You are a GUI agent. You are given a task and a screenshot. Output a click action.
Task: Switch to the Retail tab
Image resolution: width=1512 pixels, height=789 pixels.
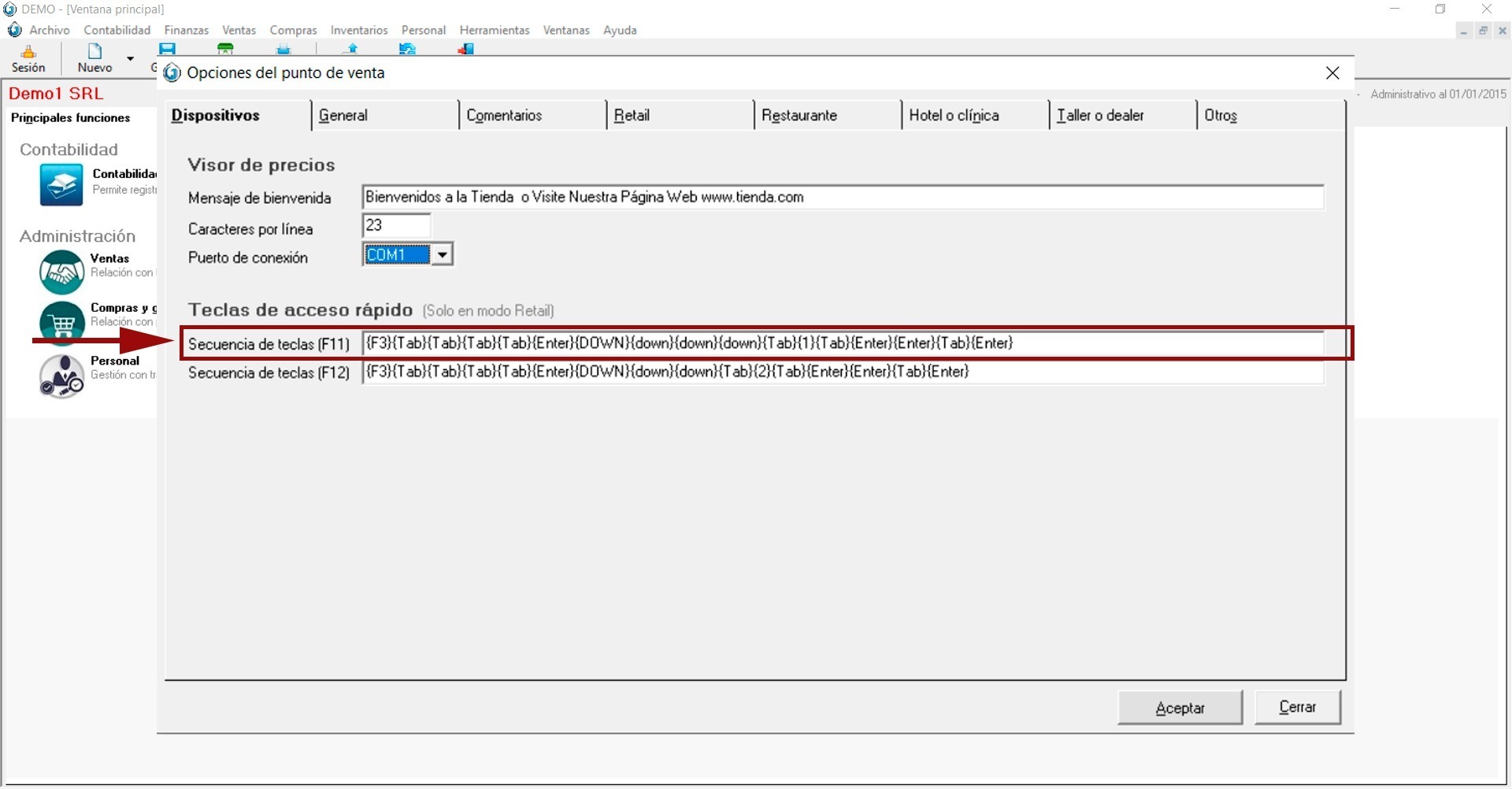pyautogui.click(x=632, y=116)
